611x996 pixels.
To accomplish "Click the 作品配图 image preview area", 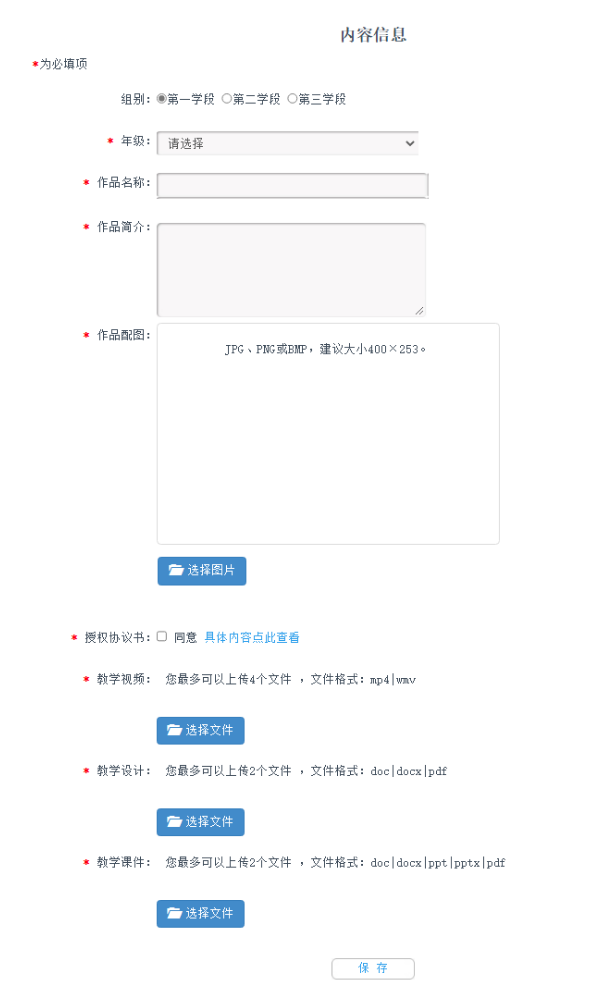I will point(328,433).
